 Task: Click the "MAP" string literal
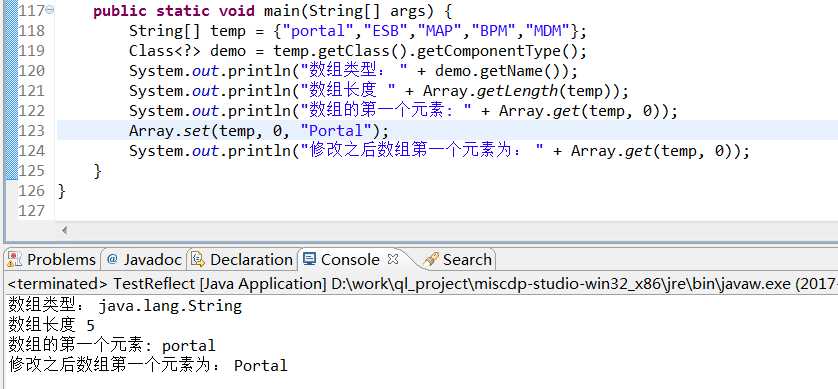click(440, 31)
